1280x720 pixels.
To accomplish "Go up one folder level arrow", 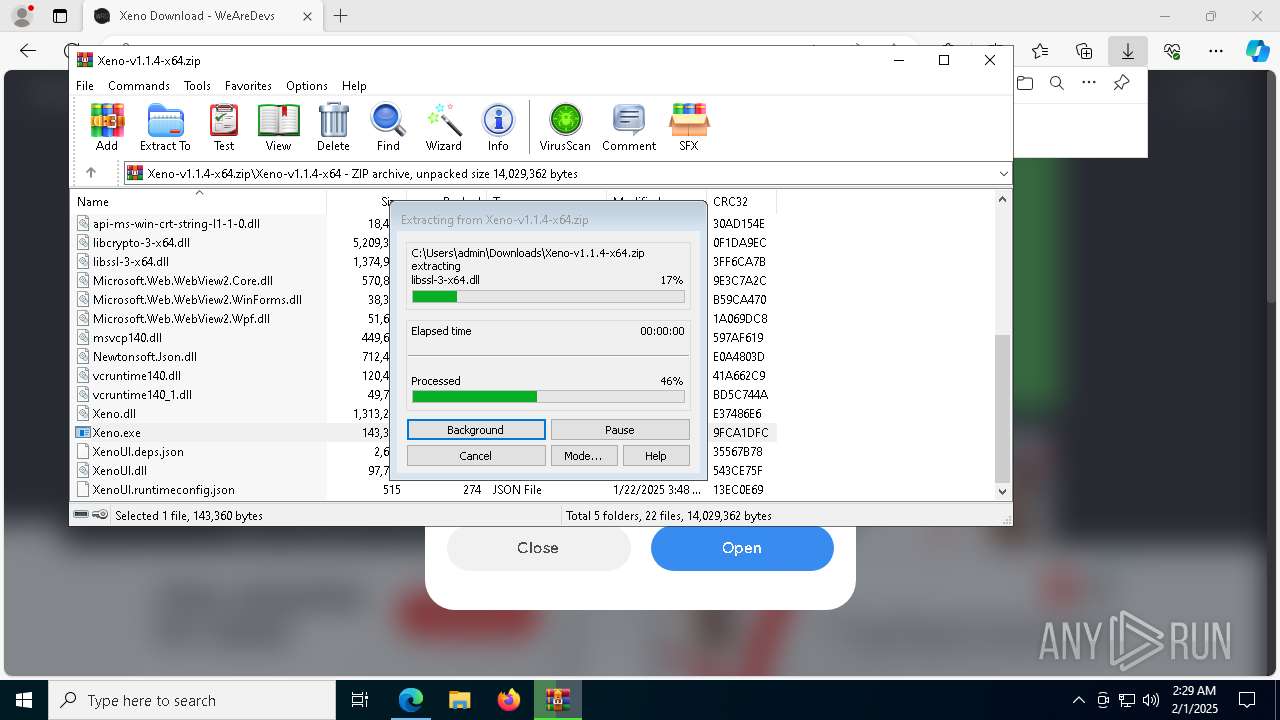I will coord(91,173).
